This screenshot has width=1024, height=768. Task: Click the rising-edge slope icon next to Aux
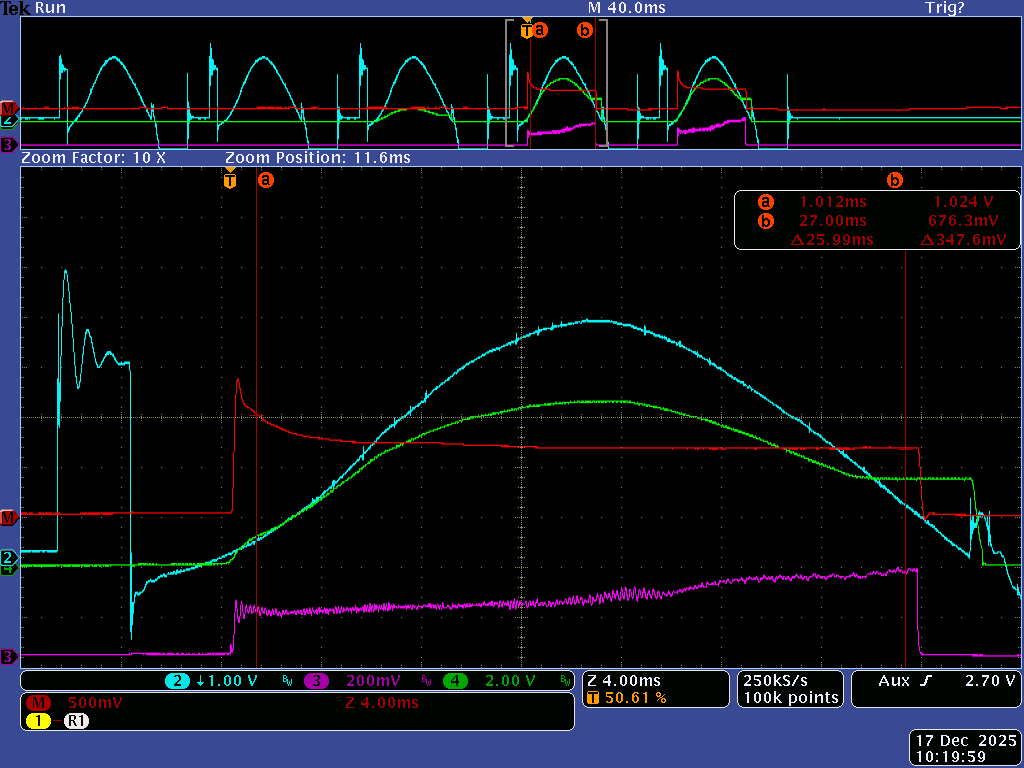(x=925, y=681)
